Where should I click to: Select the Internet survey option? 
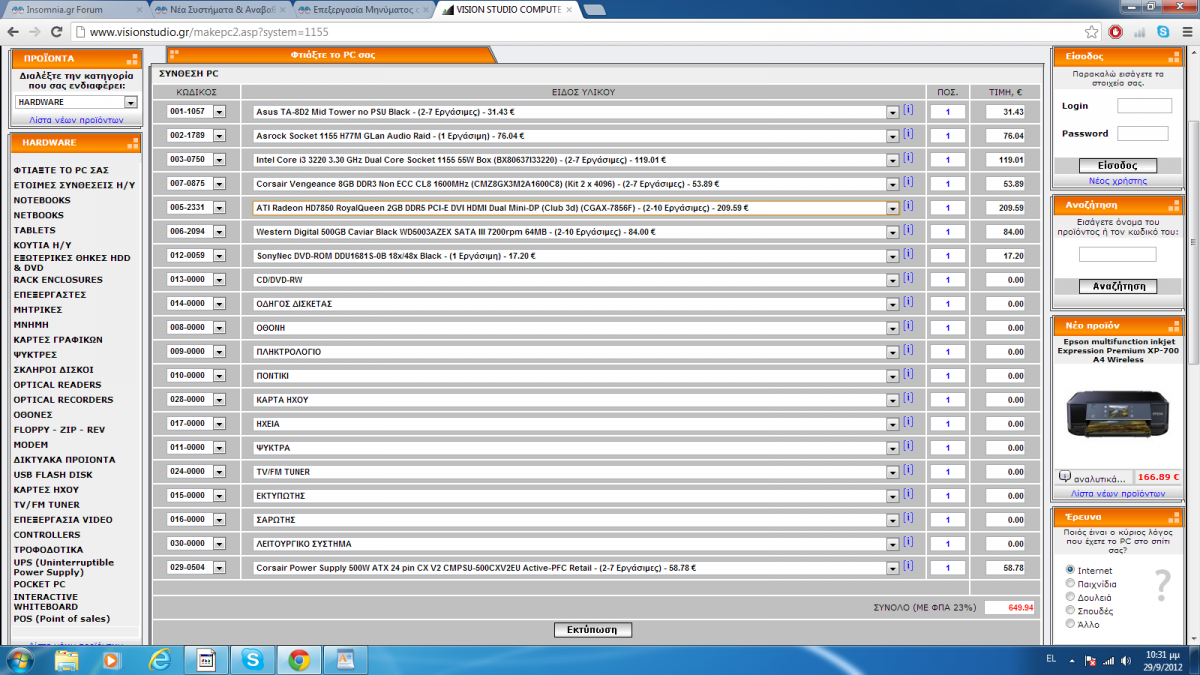1071,570
